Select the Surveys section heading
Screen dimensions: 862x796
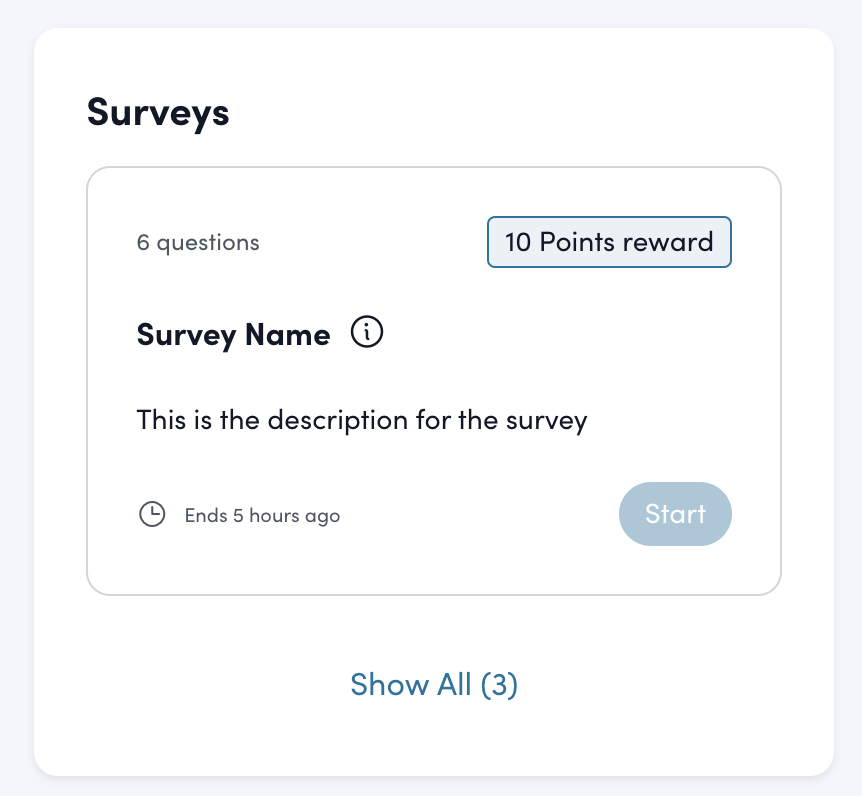click(158, 112)
